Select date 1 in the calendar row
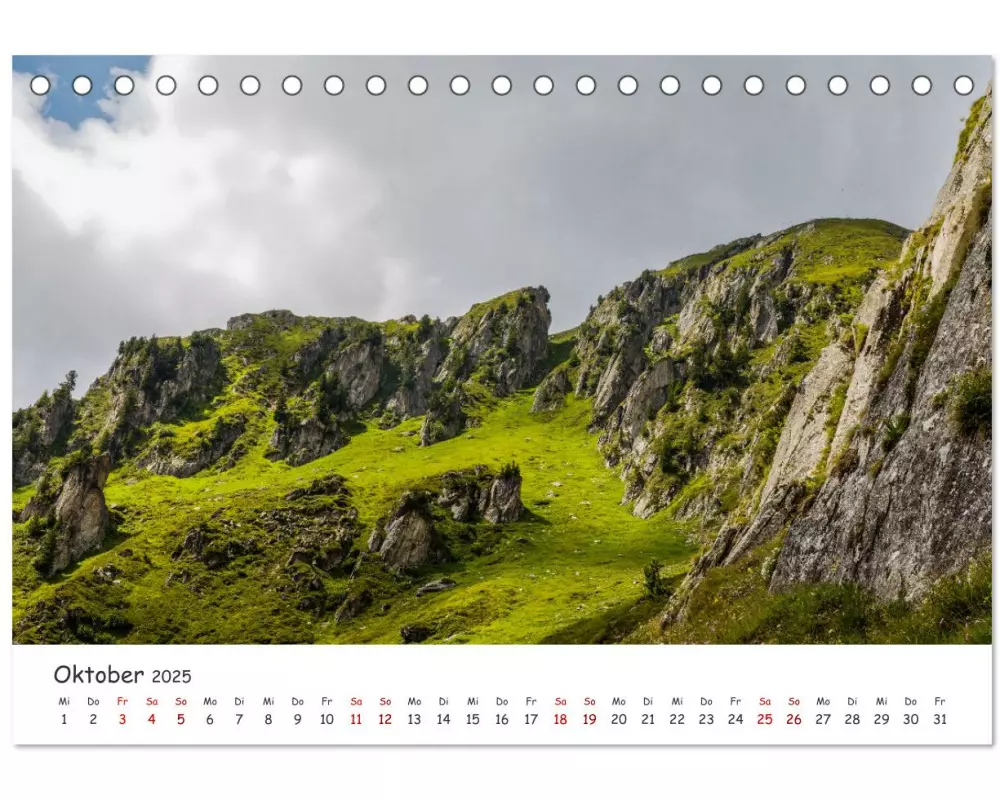 coord(64,719)
